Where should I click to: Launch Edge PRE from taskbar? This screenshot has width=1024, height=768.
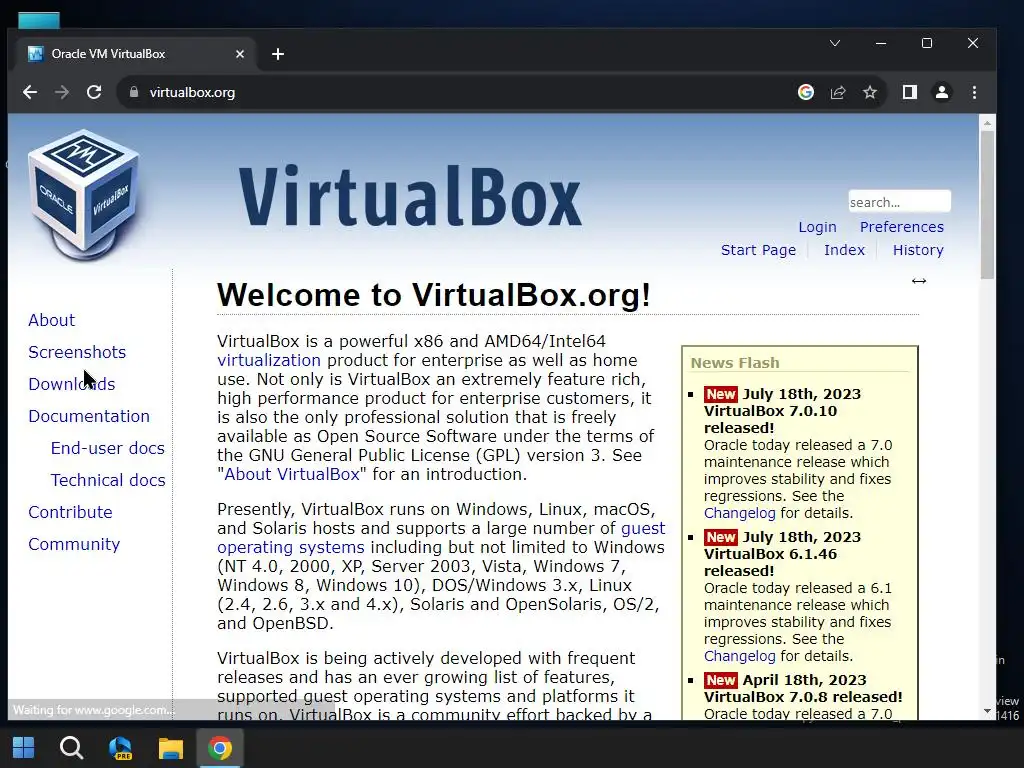[120, 748]
